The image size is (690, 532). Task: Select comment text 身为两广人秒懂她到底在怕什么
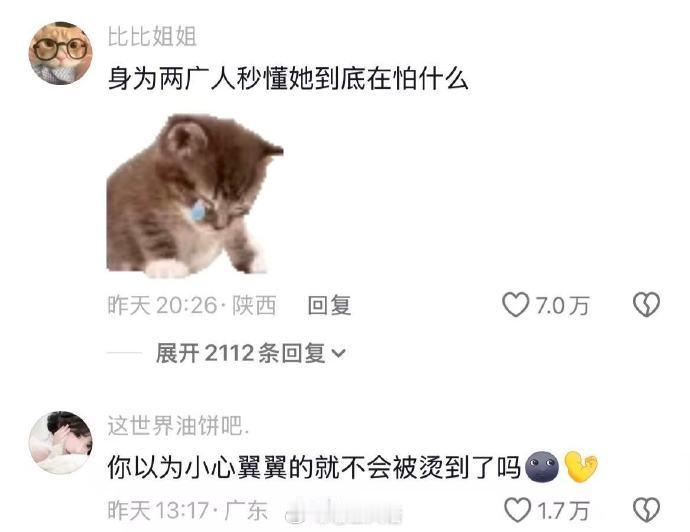(x=288, y=79)
